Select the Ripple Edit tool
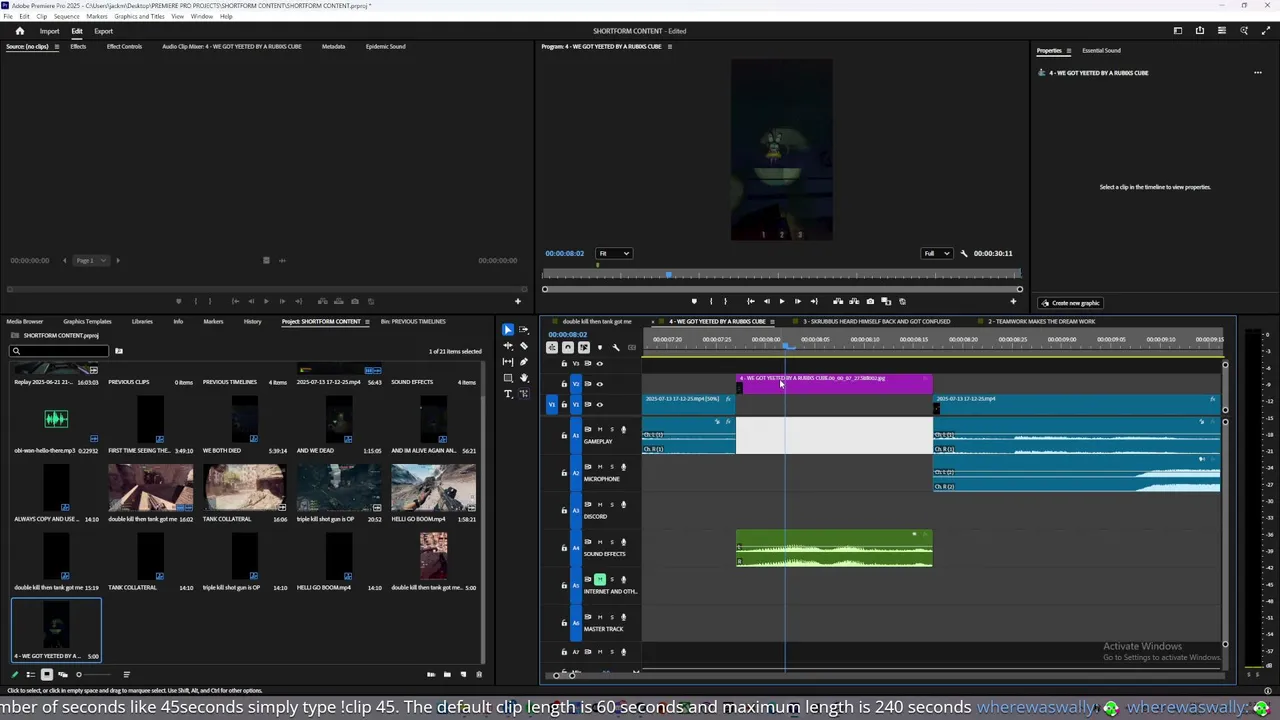The width and height of the screenshot is (1280, 720). [x=508, y=345]
